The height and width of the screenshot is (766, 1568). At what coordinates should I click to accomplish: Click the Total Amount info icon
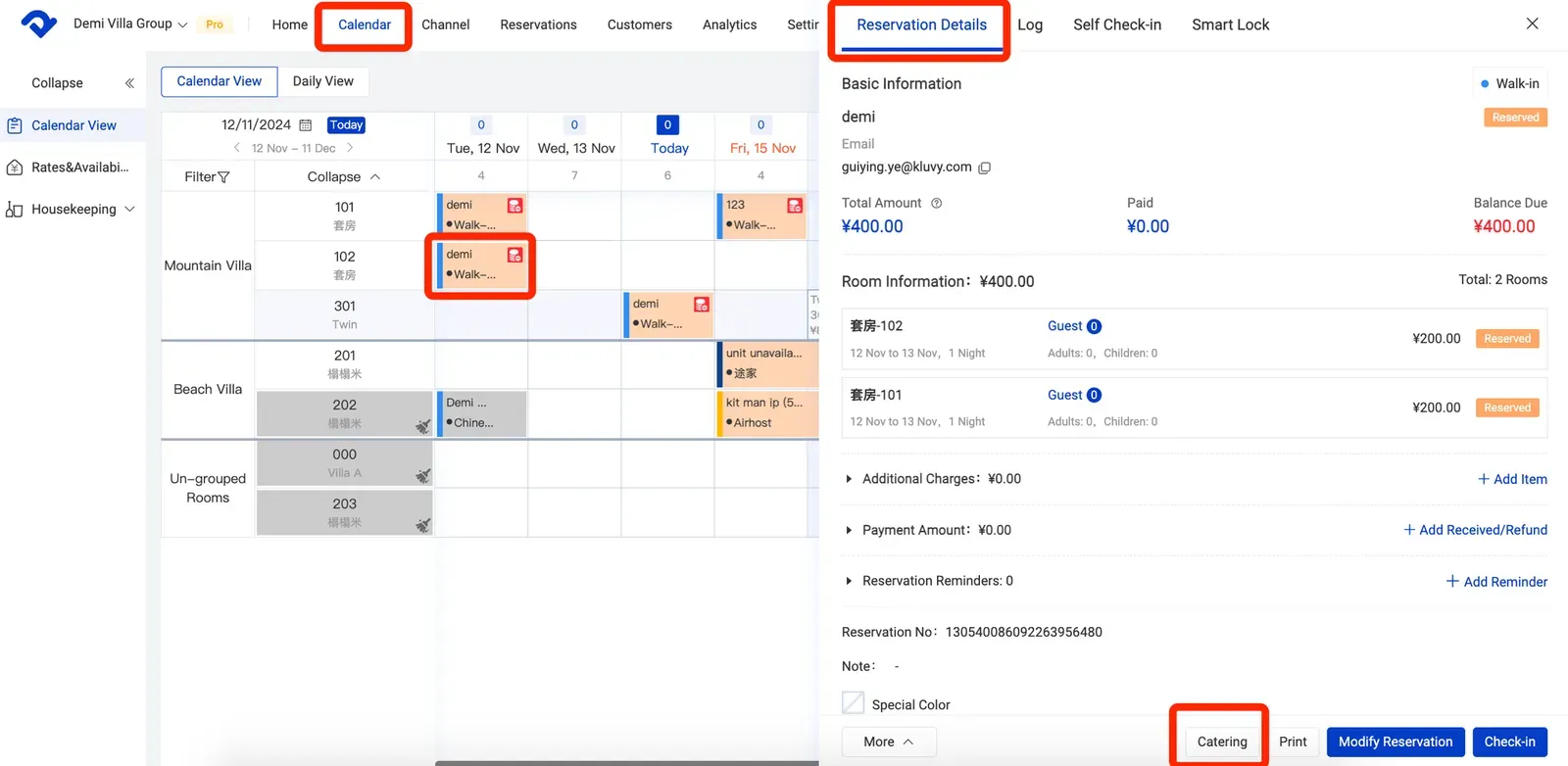tap(936, 204)
